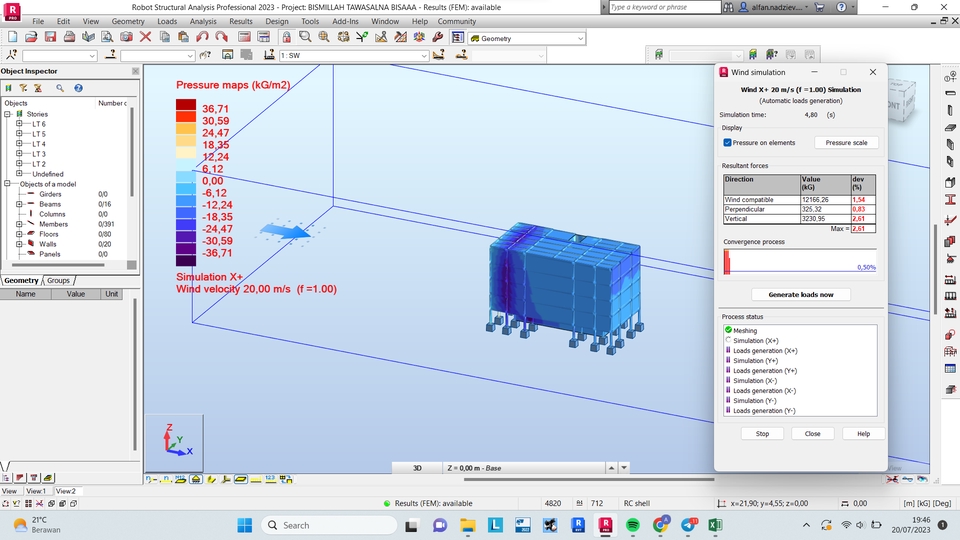960x540 pixels.
Task: Open Spotify from the Windows taskbar
Action: 633,525
